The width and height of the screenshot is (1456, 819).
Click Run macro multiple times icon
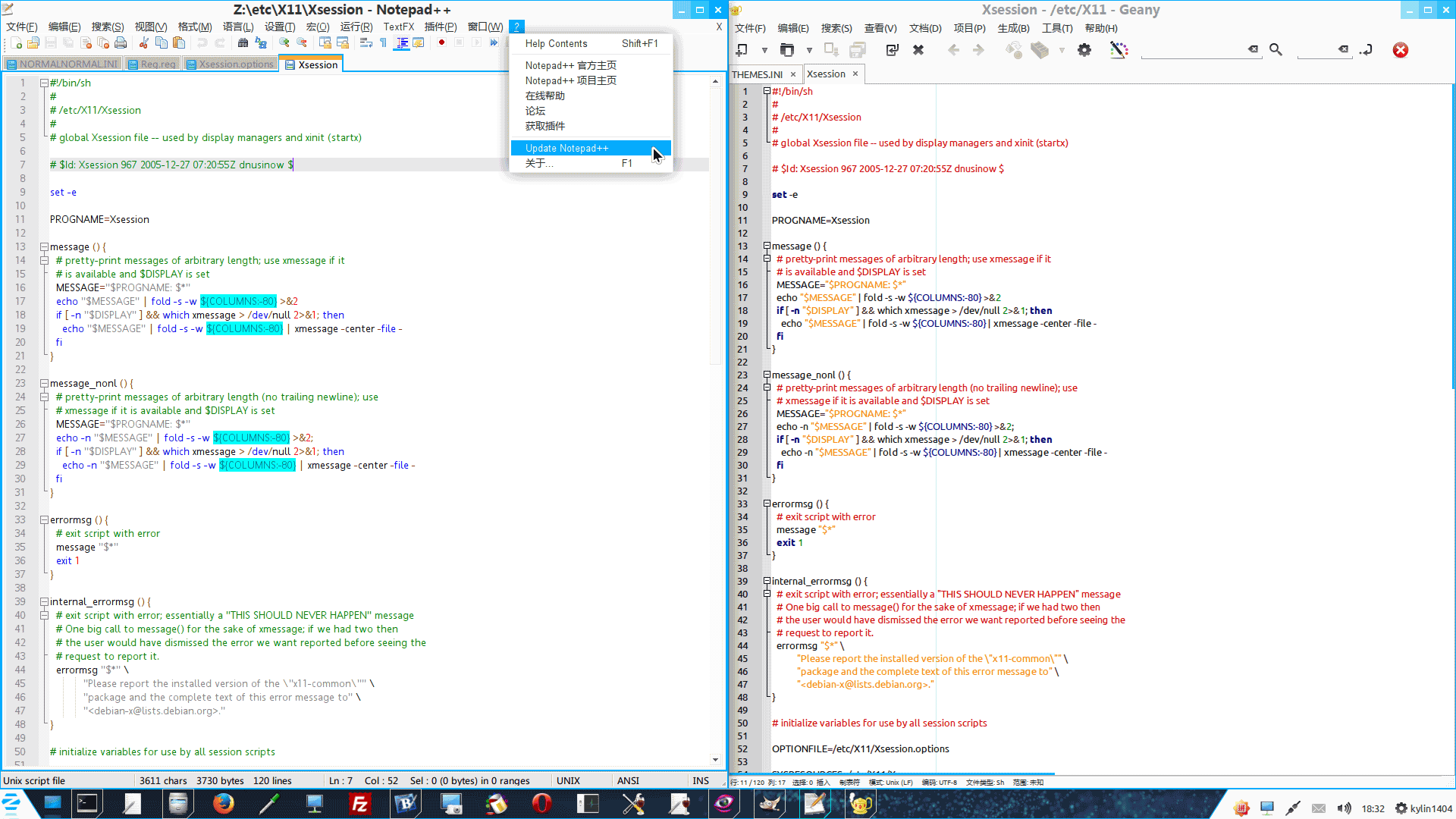click(494, 43)
